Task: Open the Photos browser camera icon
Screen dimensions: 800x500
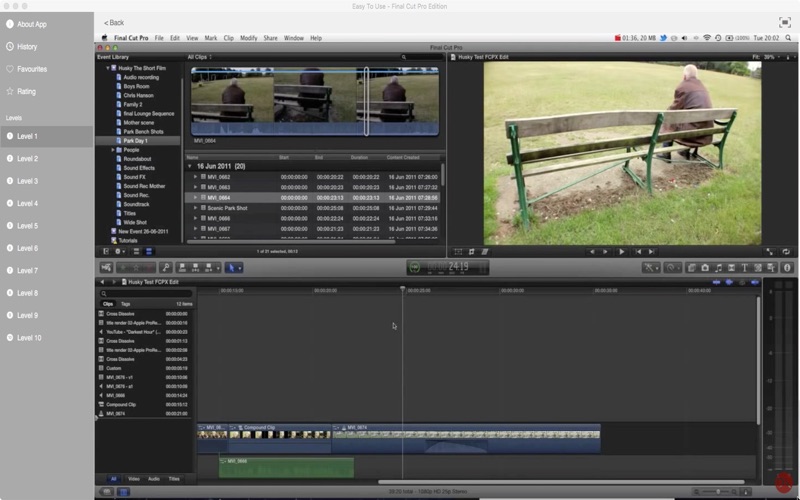Action: (x=705, y=267)
